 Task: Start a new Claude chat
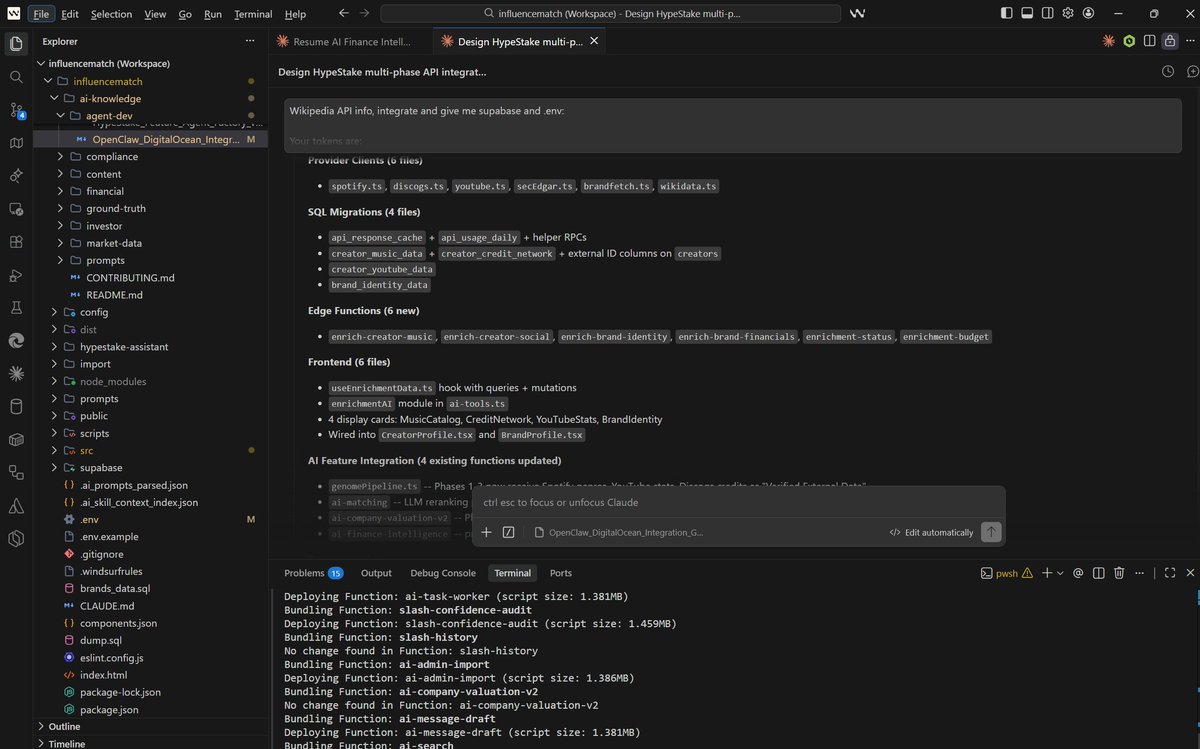tap(1192, 72)
